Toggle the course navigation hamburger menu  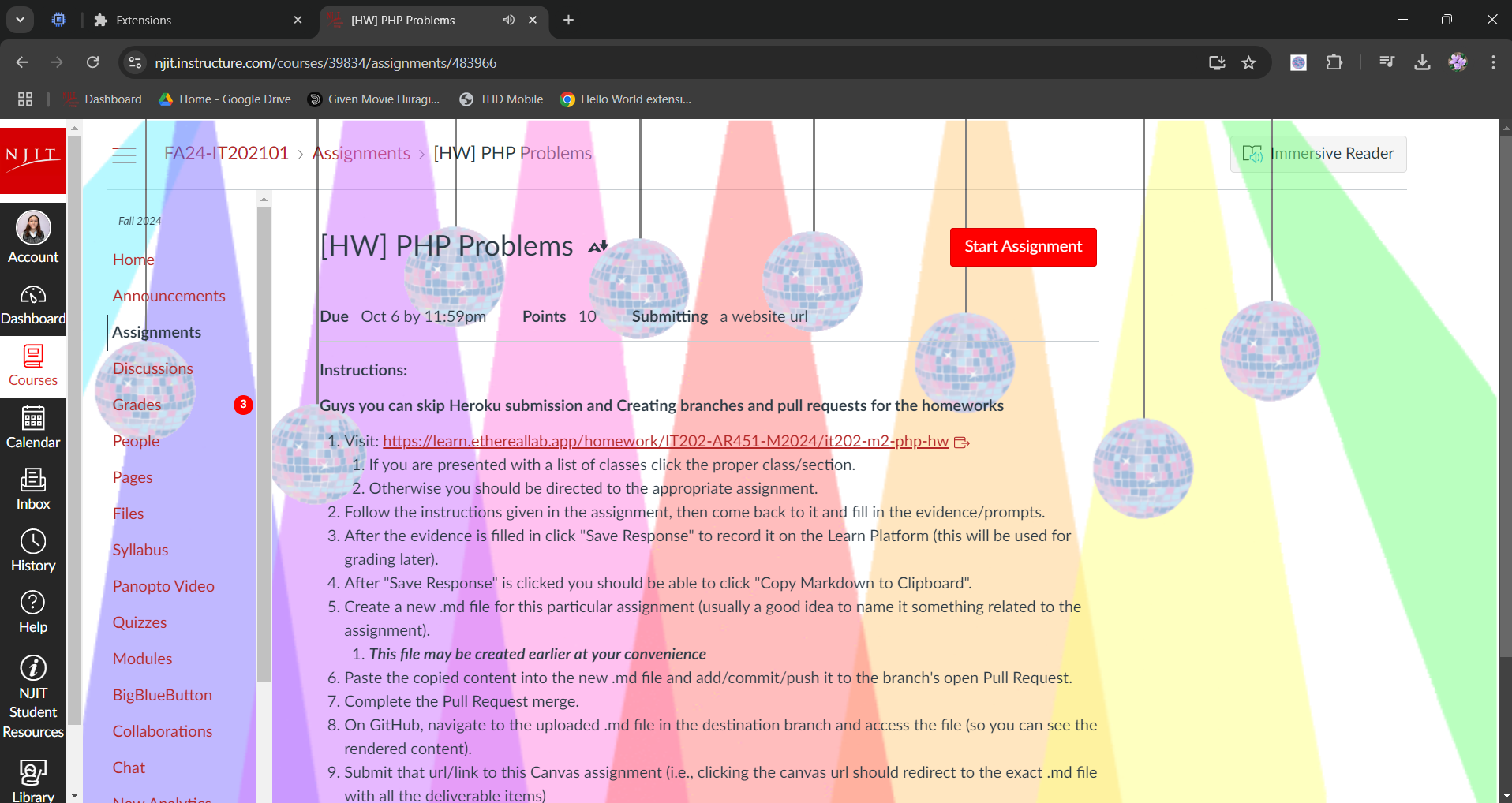[124, 155]
